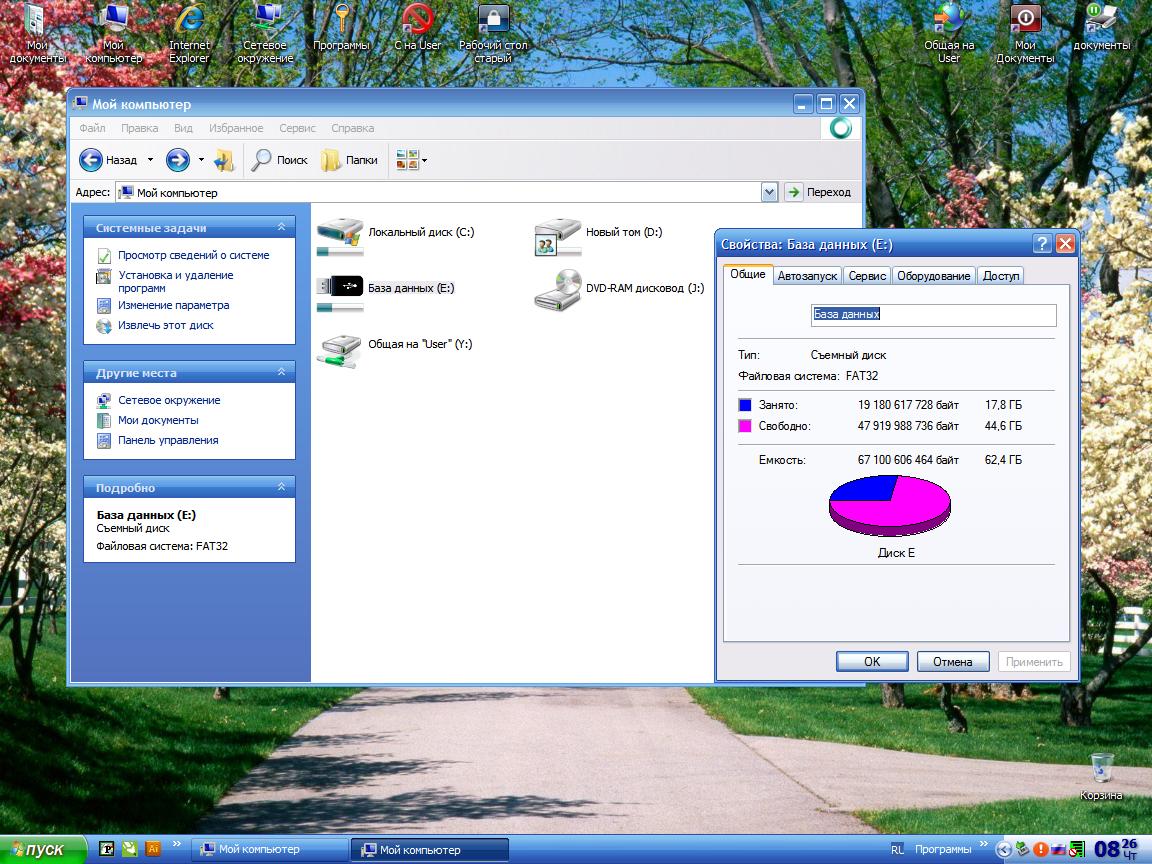Image resolution: width=1152 pixels, height=864 pixels.
Task: Click the RL language indicator
Action: pos(897,849)
